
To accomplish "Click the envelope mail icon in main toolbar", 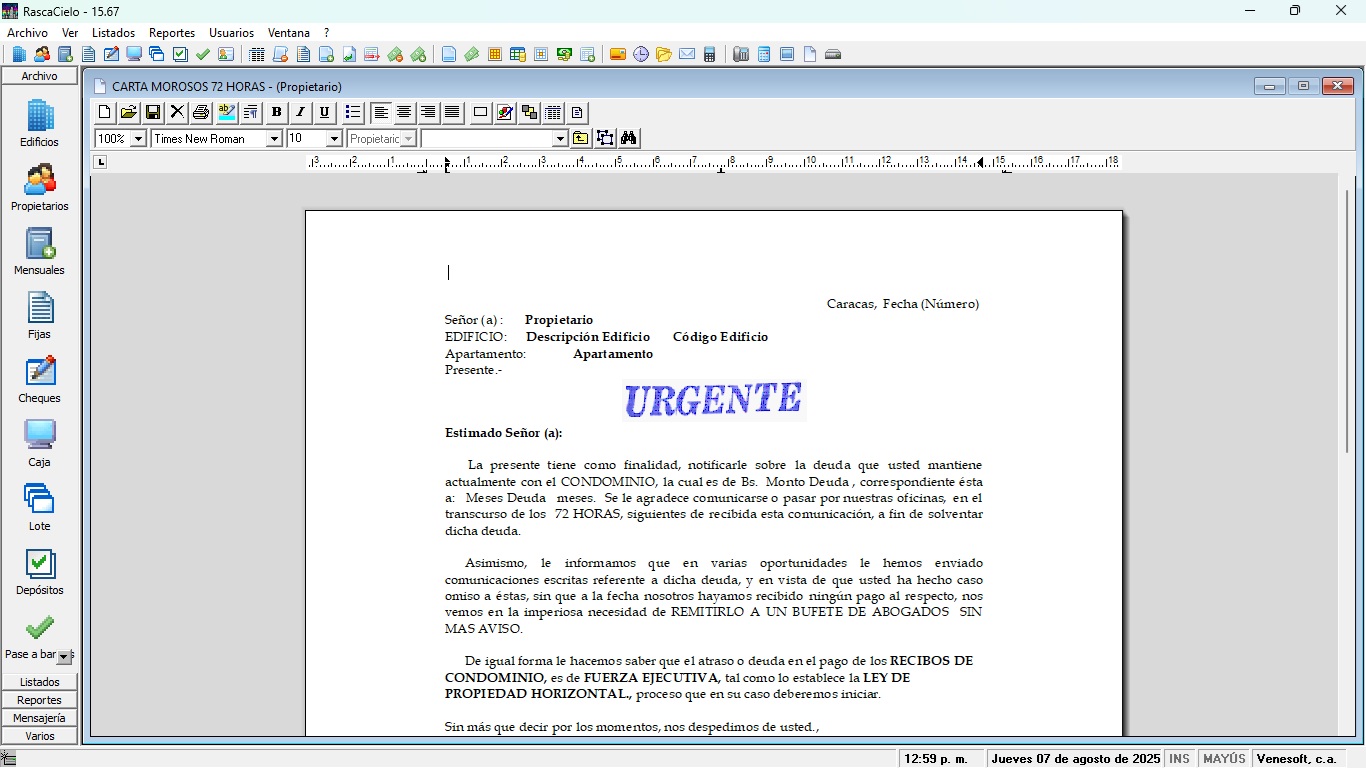I will 687,54.
